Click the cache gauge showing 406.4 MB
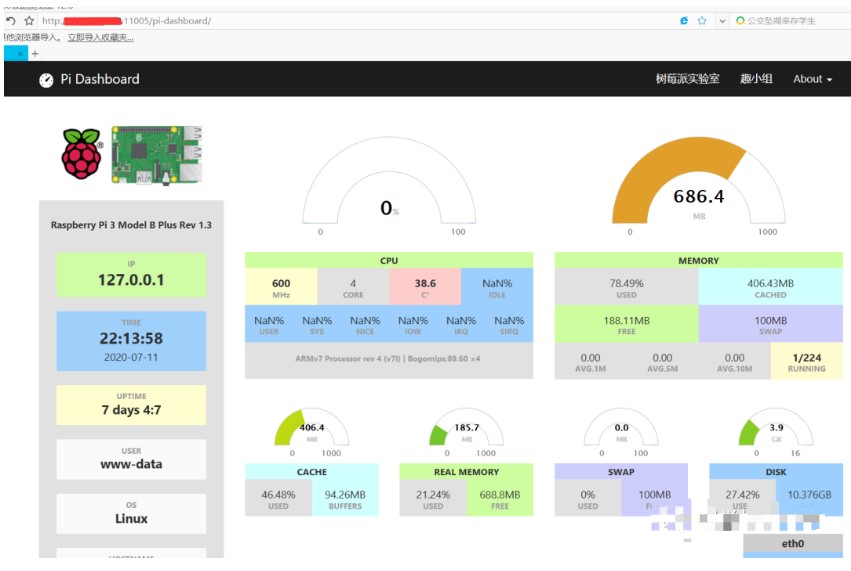Viewport: 851px width, 571px height. tap(312, 428)
